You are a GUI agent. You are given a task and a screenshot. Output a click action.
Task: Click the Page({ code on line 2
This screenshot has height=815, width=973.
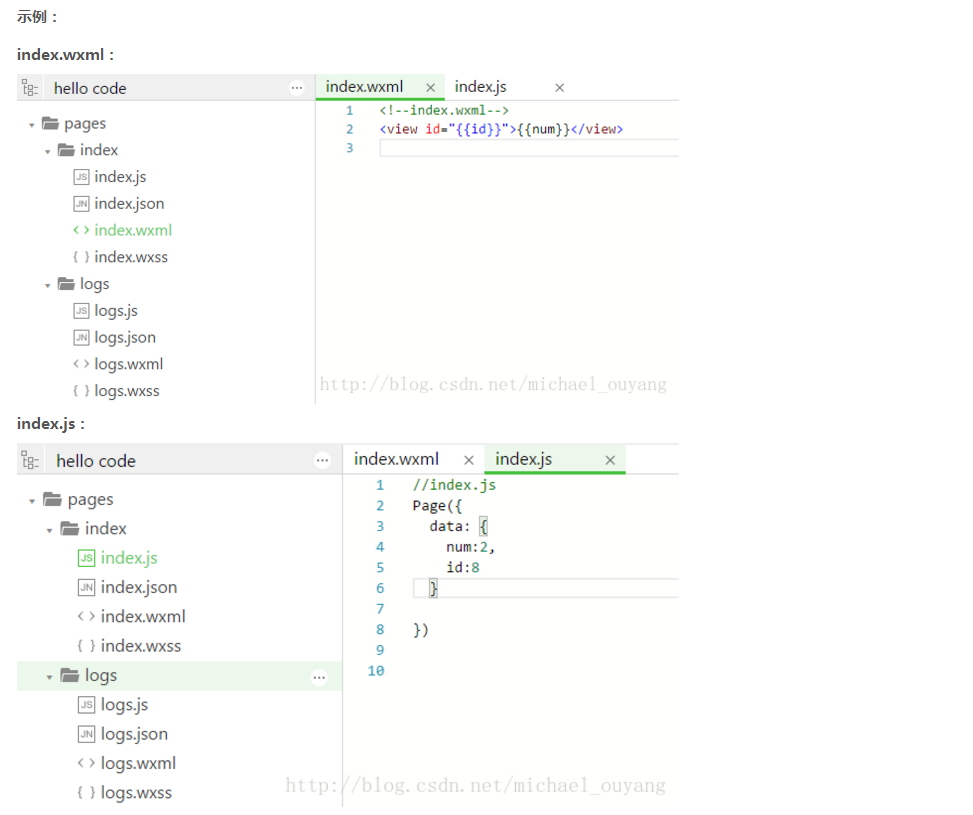[437, 506]
